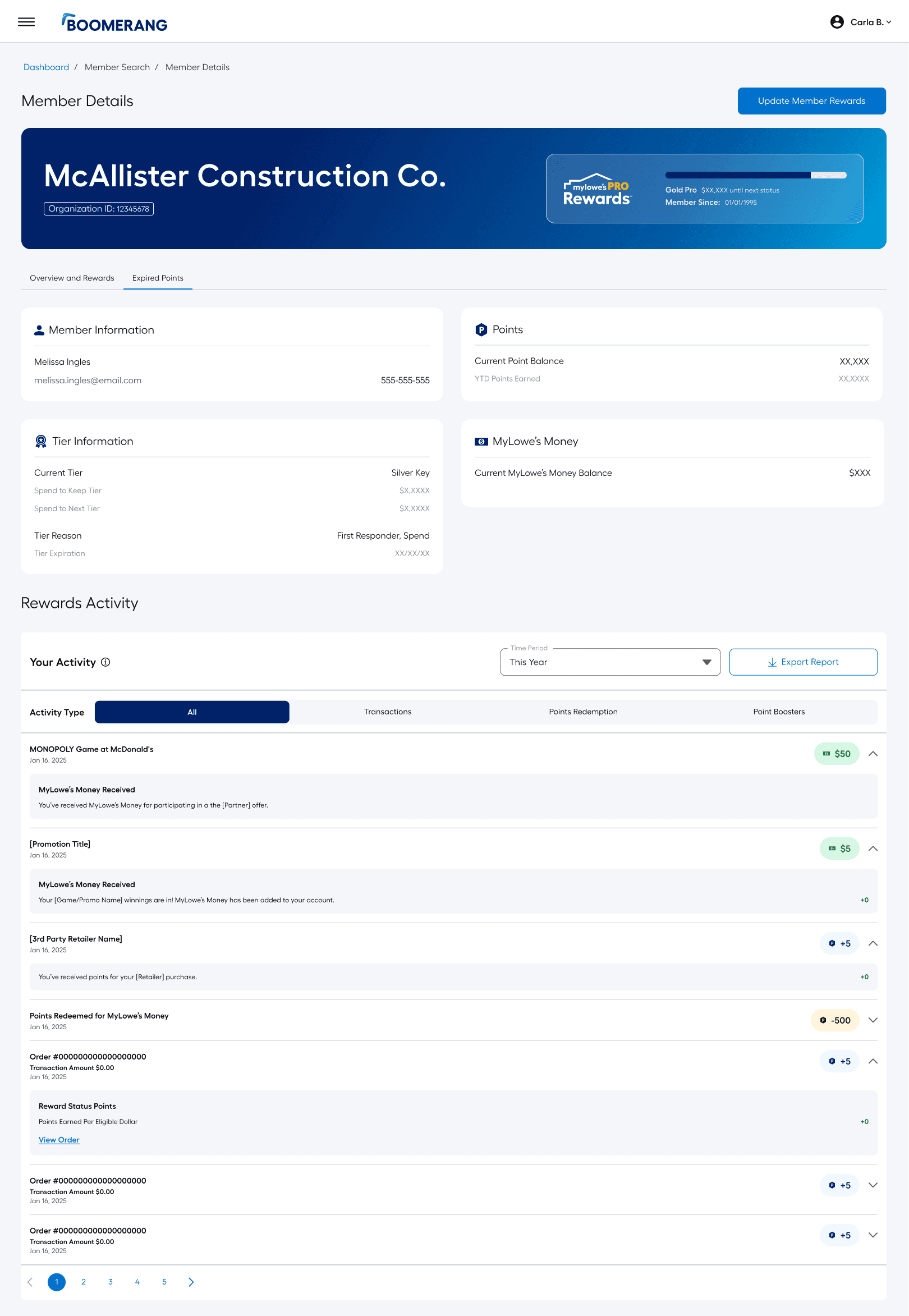Select the Transactions activity filter
909x1316 pixels.
pyautogui.click(x=387, y=712)
